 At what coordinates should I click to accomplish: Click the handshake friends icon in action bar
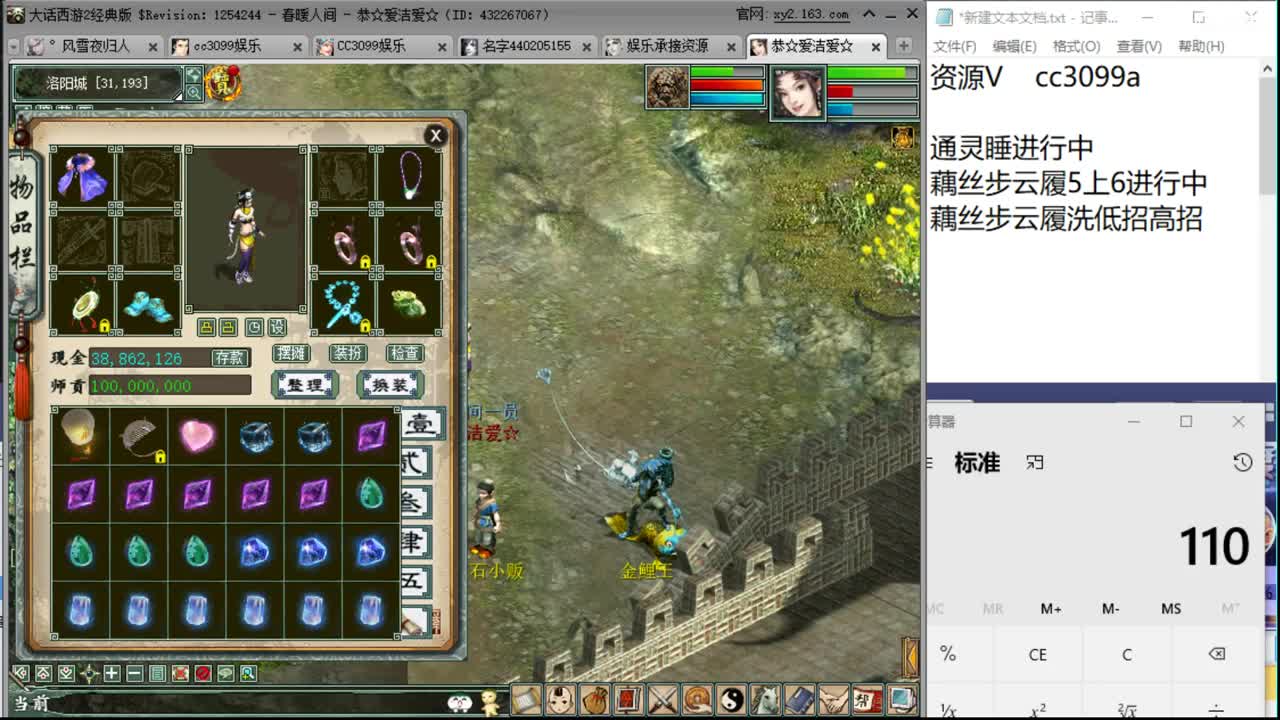(833, 699)
